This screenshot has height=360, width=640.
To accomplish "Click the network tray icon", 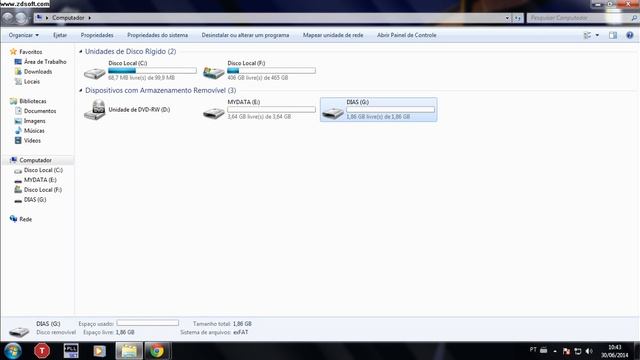I will point(578,351).
